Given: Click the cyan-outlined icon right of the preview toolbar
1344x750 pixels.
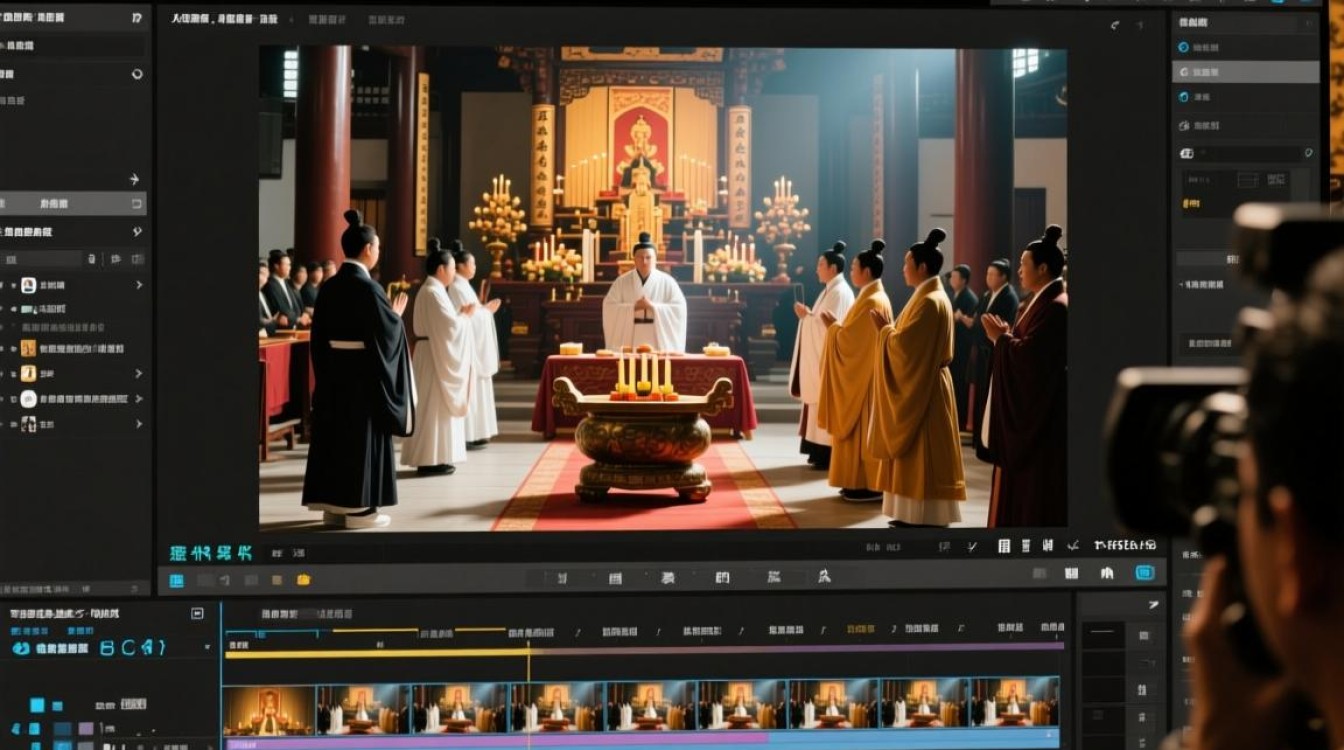Looking at the screenshot, I should 1145,573.
